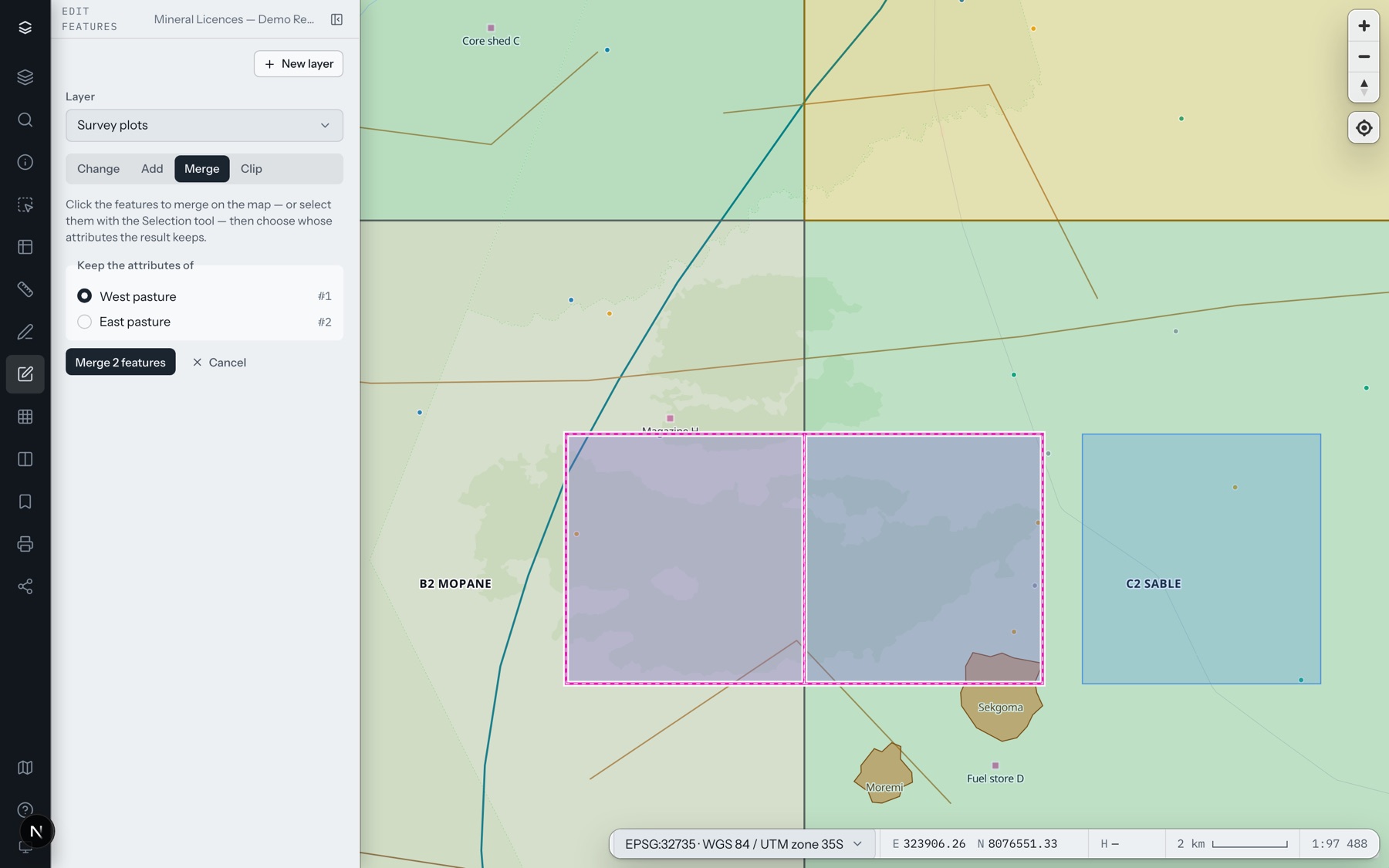Select the pencil Draw tool
1389x868 pixels.
[x=25, y=332]
